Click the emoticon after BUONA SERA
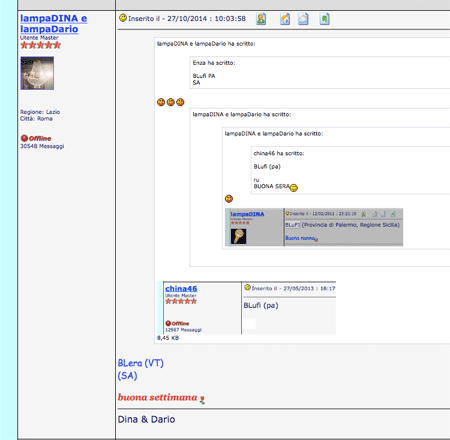The image size is (450, 440). coord(294,188)
